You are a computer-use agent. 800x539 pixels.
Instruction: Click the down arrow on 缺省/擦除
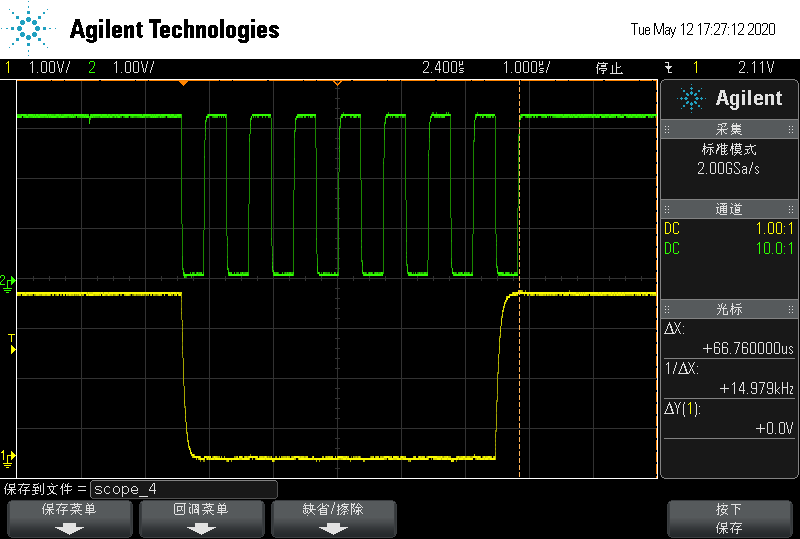pos(334,530)
